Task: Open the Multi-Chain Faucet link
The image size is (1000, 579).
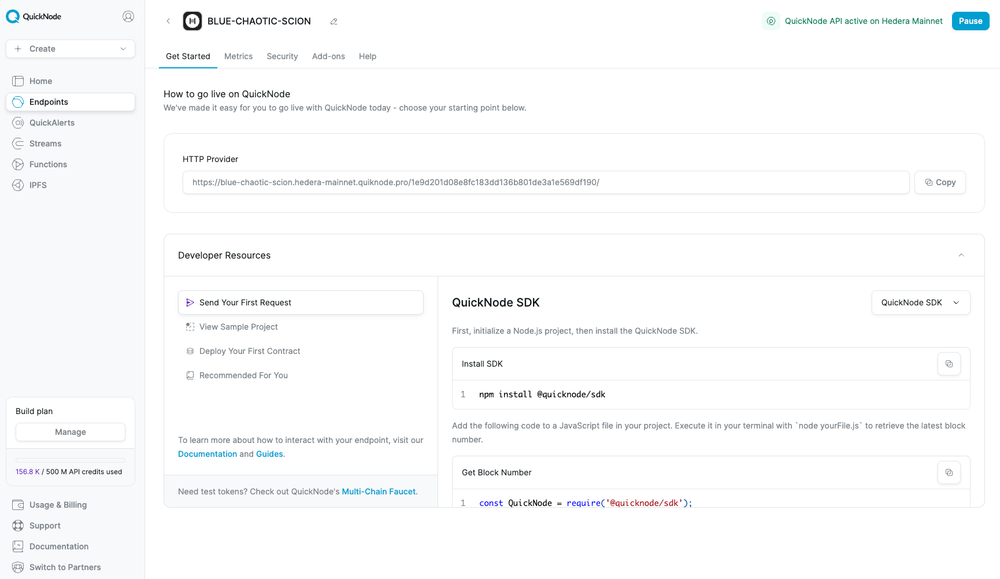Action: click(379, 492)
